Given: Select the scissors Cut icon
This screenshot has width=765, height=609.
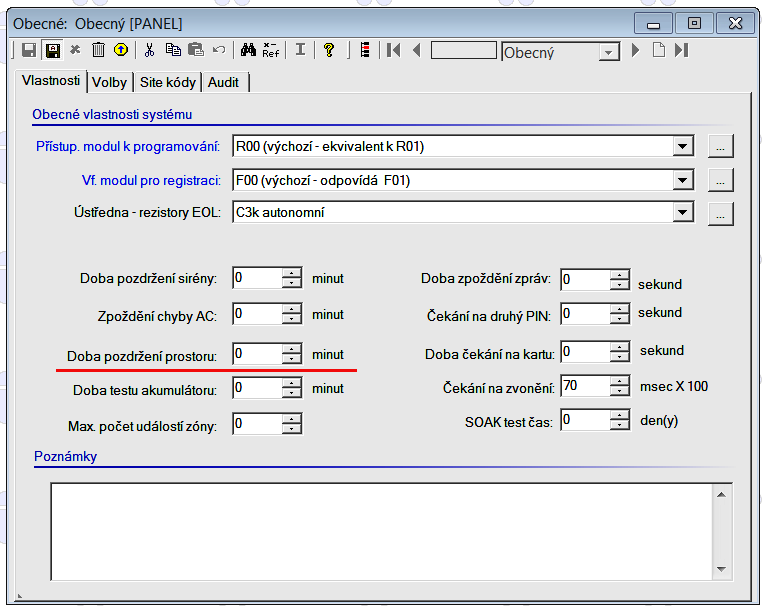Looking at the screenshot, I should 150,50.
